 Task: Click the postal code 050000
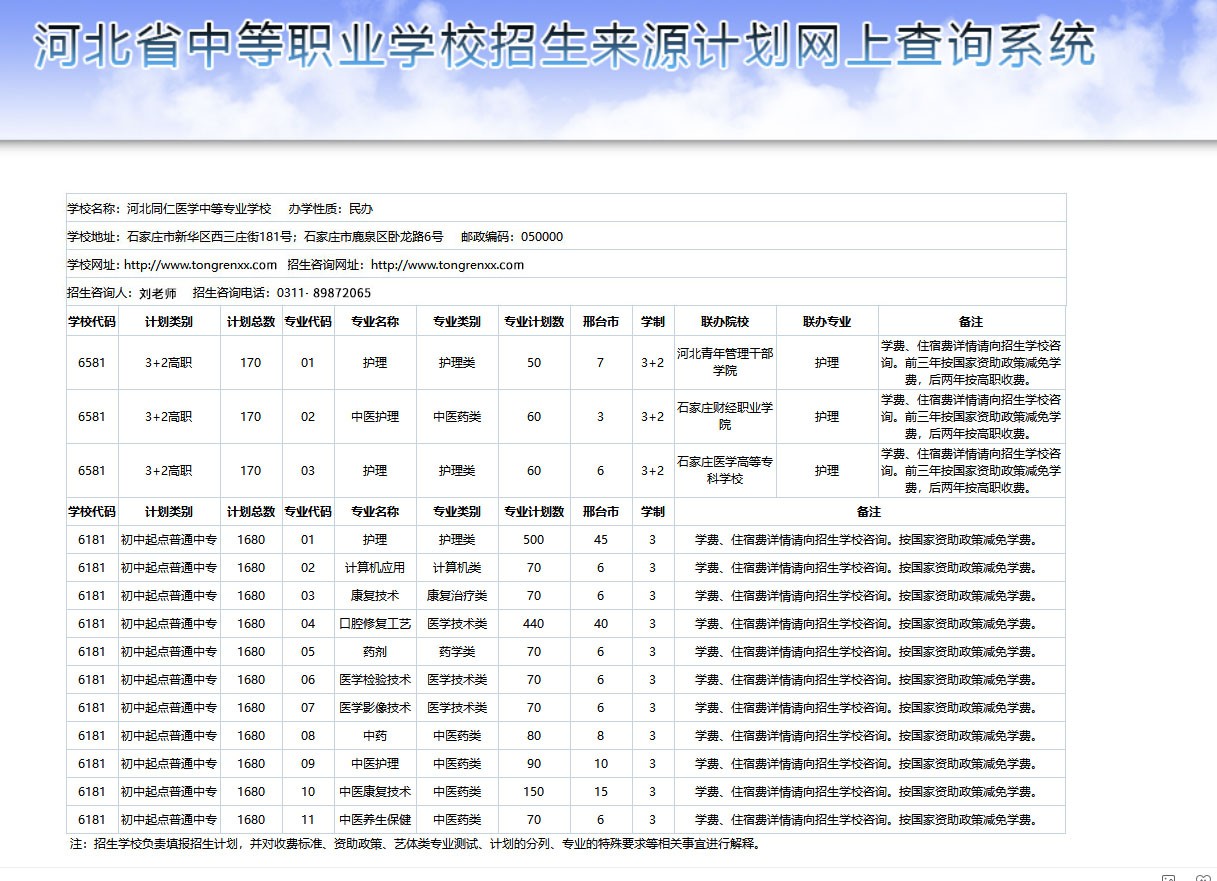pyautogui.click(x=542, y=237)
